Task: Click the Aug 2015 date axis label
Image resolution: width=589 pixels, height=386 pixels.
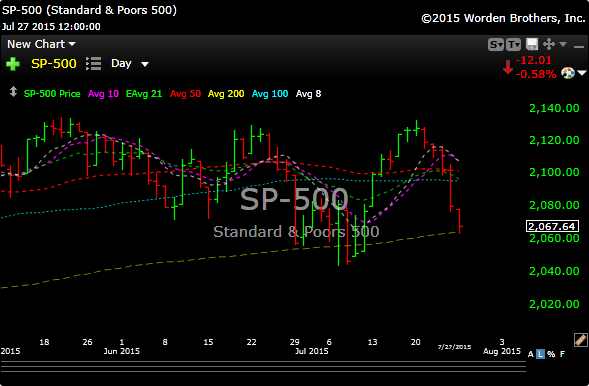Action: tap(502, 351)
